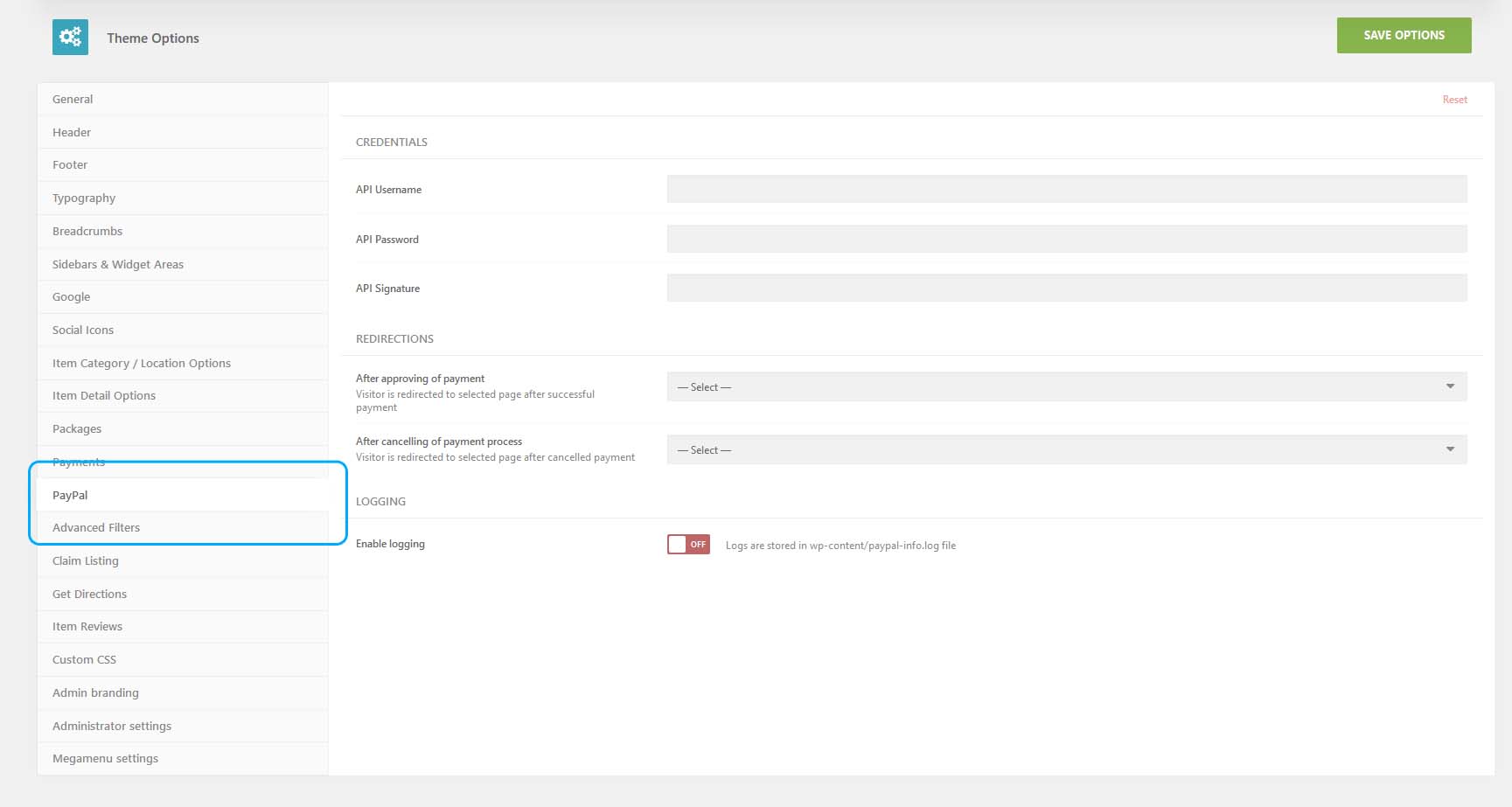Screen dimensions: 1512x807
Task: Go to Claim Listing settings
Action: pos(183,561)
